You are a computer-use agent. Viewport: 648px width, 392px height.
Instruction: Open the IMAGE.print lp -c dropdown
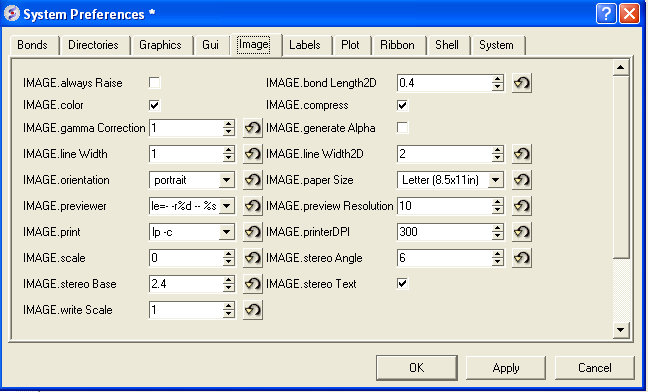click(x=226, y=232)
